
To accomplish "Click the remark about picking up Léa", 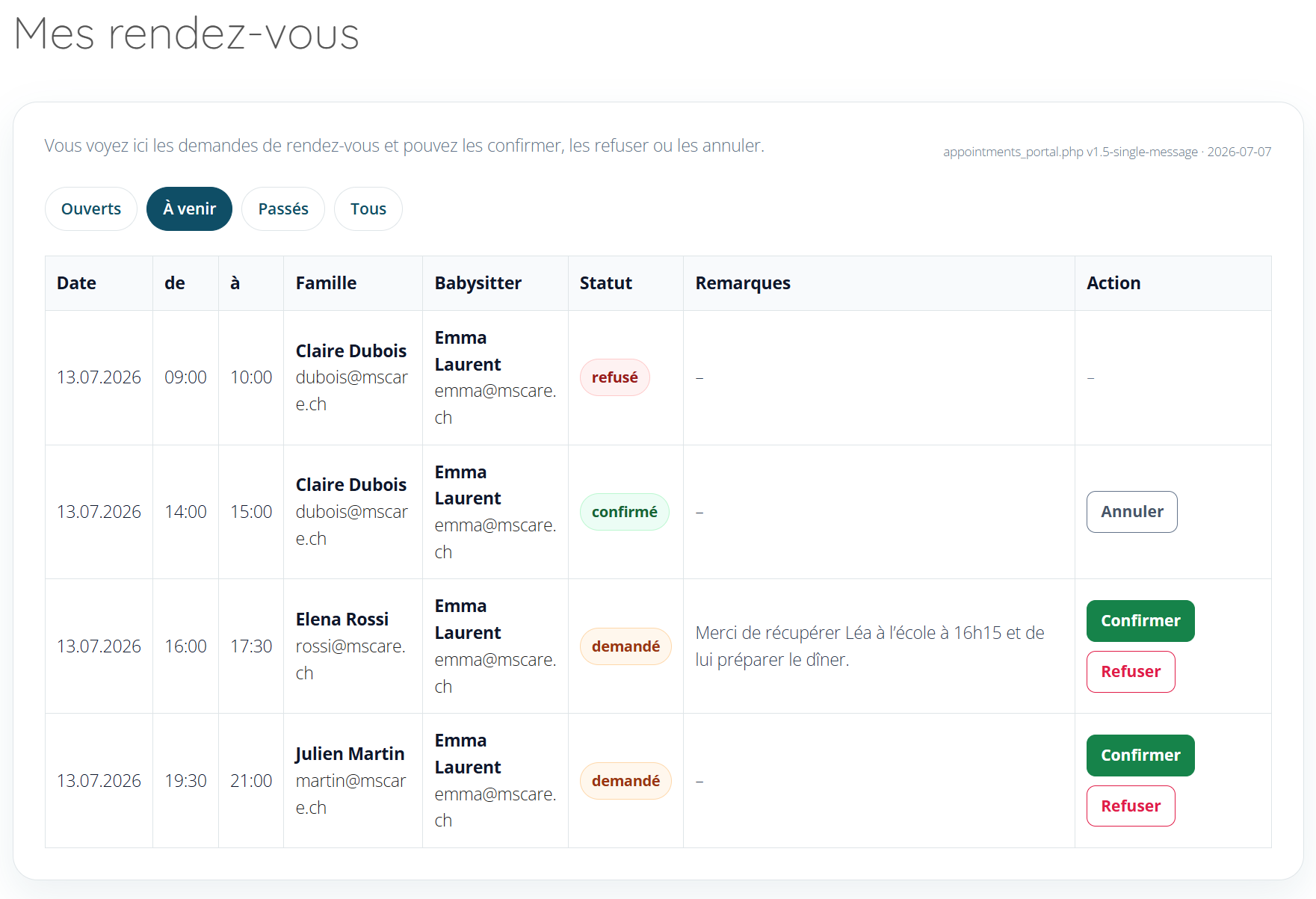I will 870,646.
